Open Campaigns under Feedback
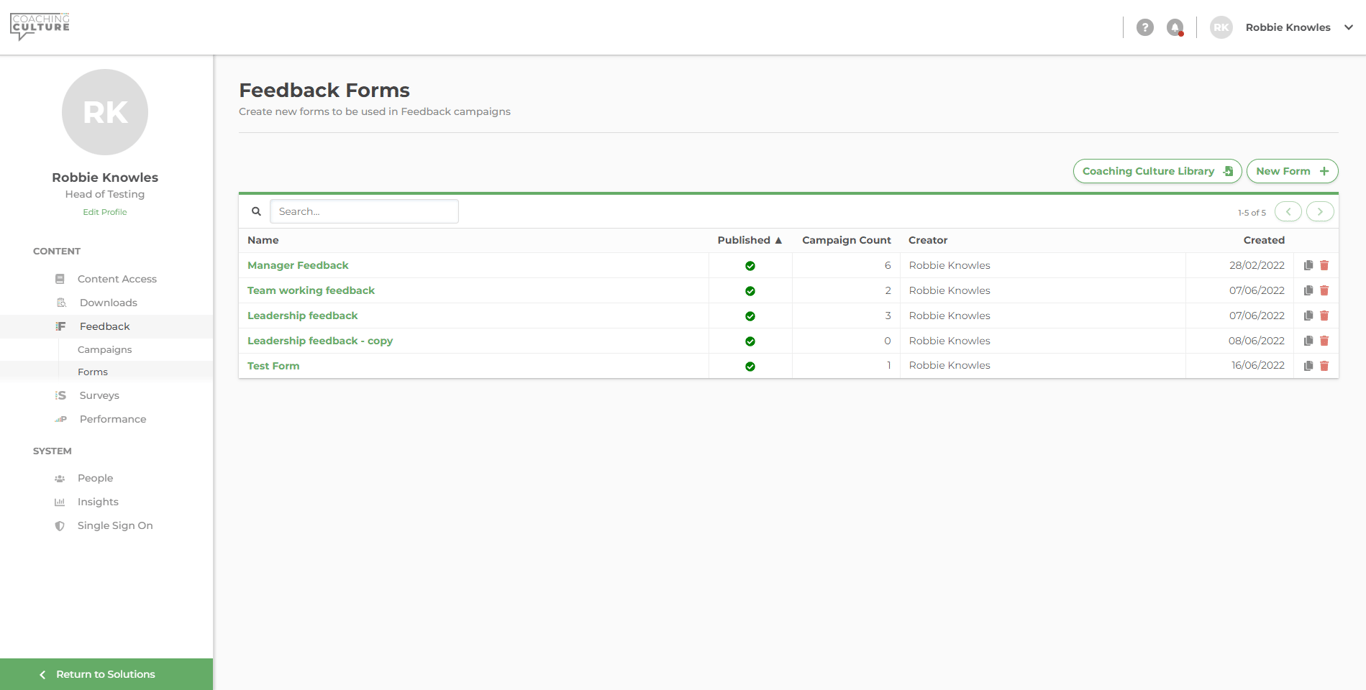 pos(105,350)
